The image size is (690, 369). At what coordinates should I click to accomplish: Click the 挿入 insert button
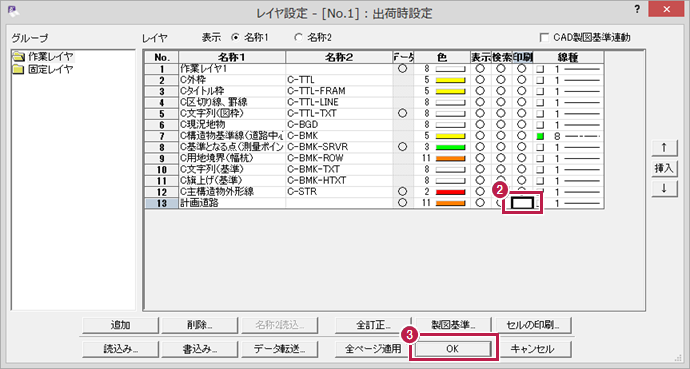click(x=664, y=168)
